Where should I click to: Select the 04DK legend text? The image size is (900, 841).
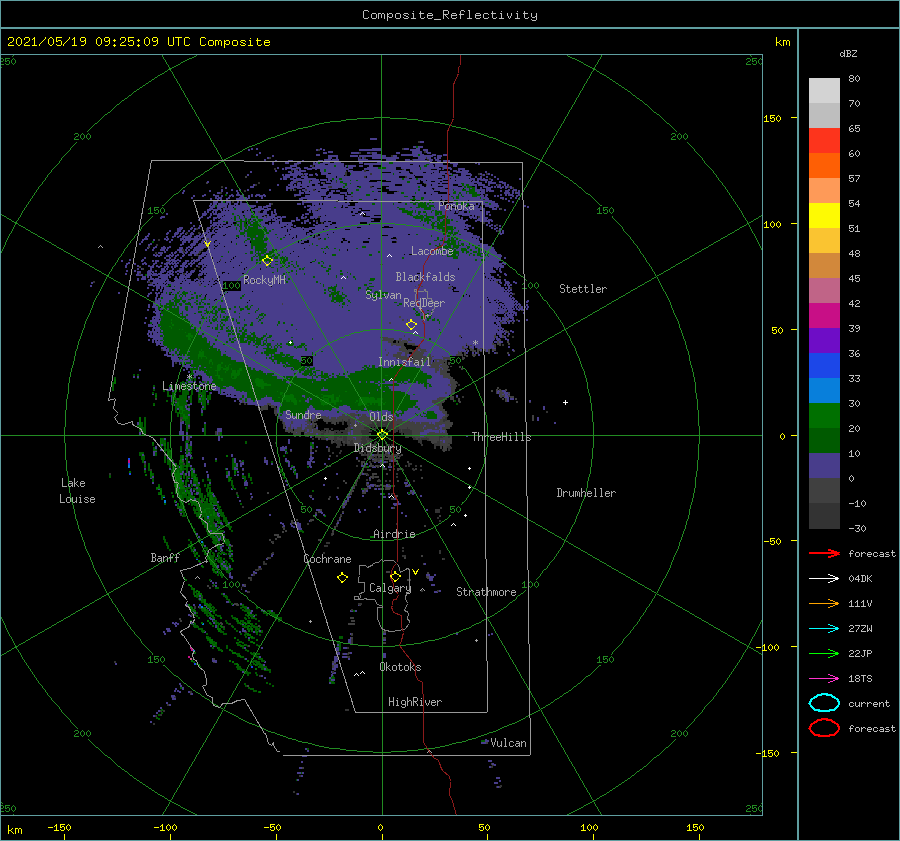pyautogui.click(x=860, y=579)
